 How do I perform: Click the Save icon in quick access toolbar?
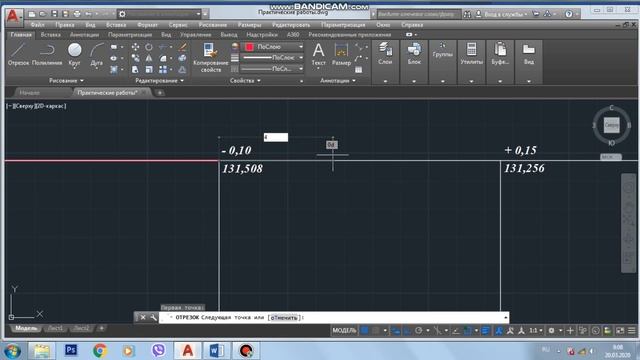54,14
